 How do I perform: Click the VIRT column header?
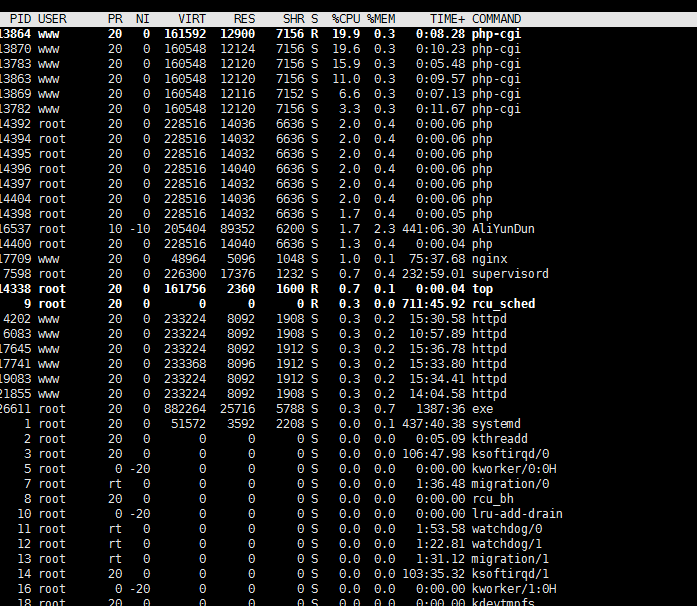pos(192,19)
